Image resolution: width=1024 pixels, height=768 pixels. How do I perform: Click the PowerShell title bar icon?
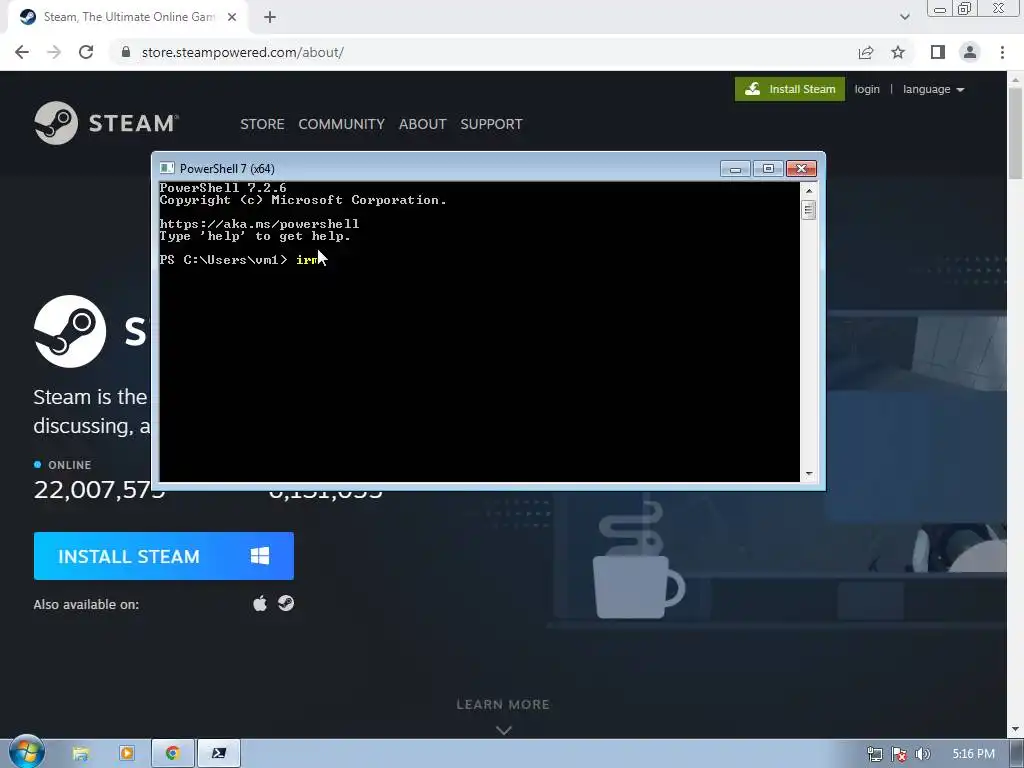(167, 168)
